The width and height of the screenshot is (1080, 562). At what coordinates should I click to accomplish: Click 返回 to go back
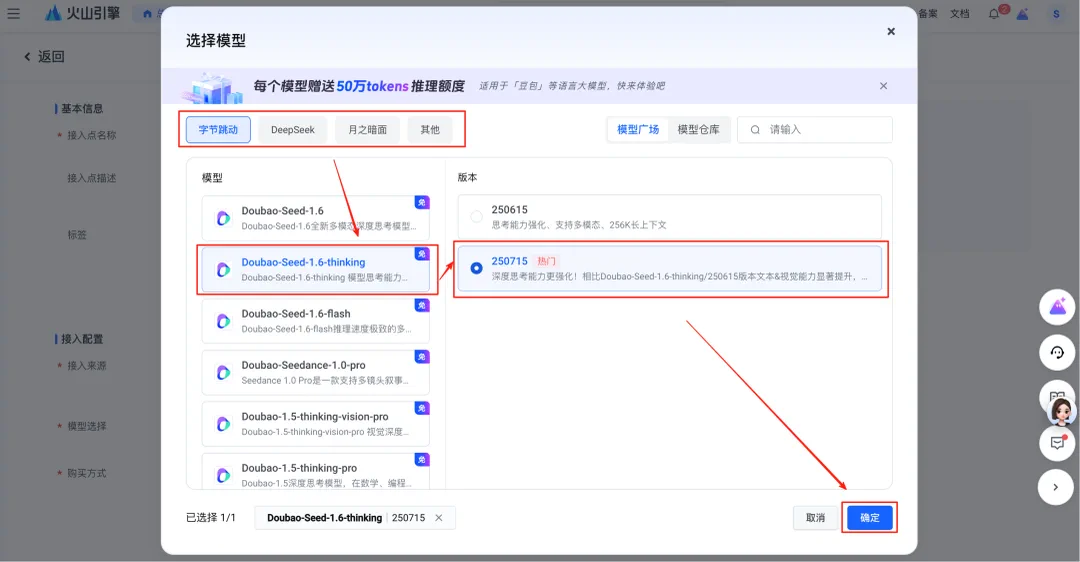[51, 56]
